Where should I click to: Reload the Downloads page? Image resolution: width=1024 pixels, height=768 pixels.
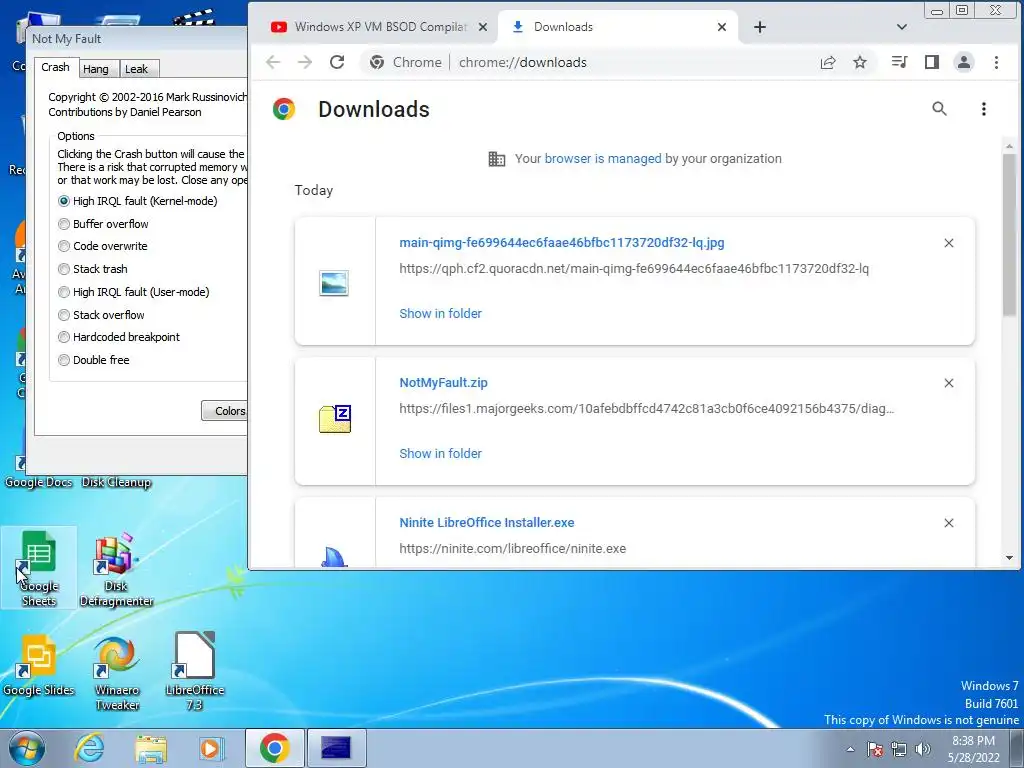[337, 62]
